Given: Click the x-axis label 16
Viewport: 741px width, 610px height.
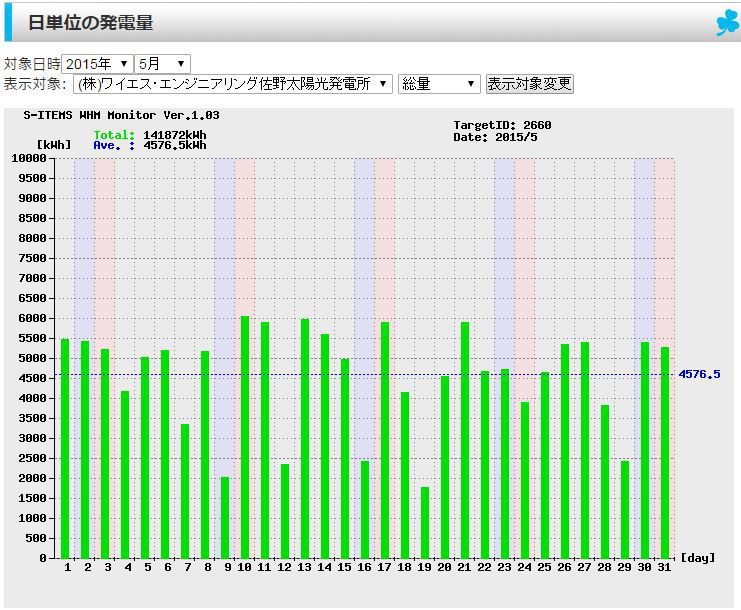Looking at the screenshot, I should point(364,567).
